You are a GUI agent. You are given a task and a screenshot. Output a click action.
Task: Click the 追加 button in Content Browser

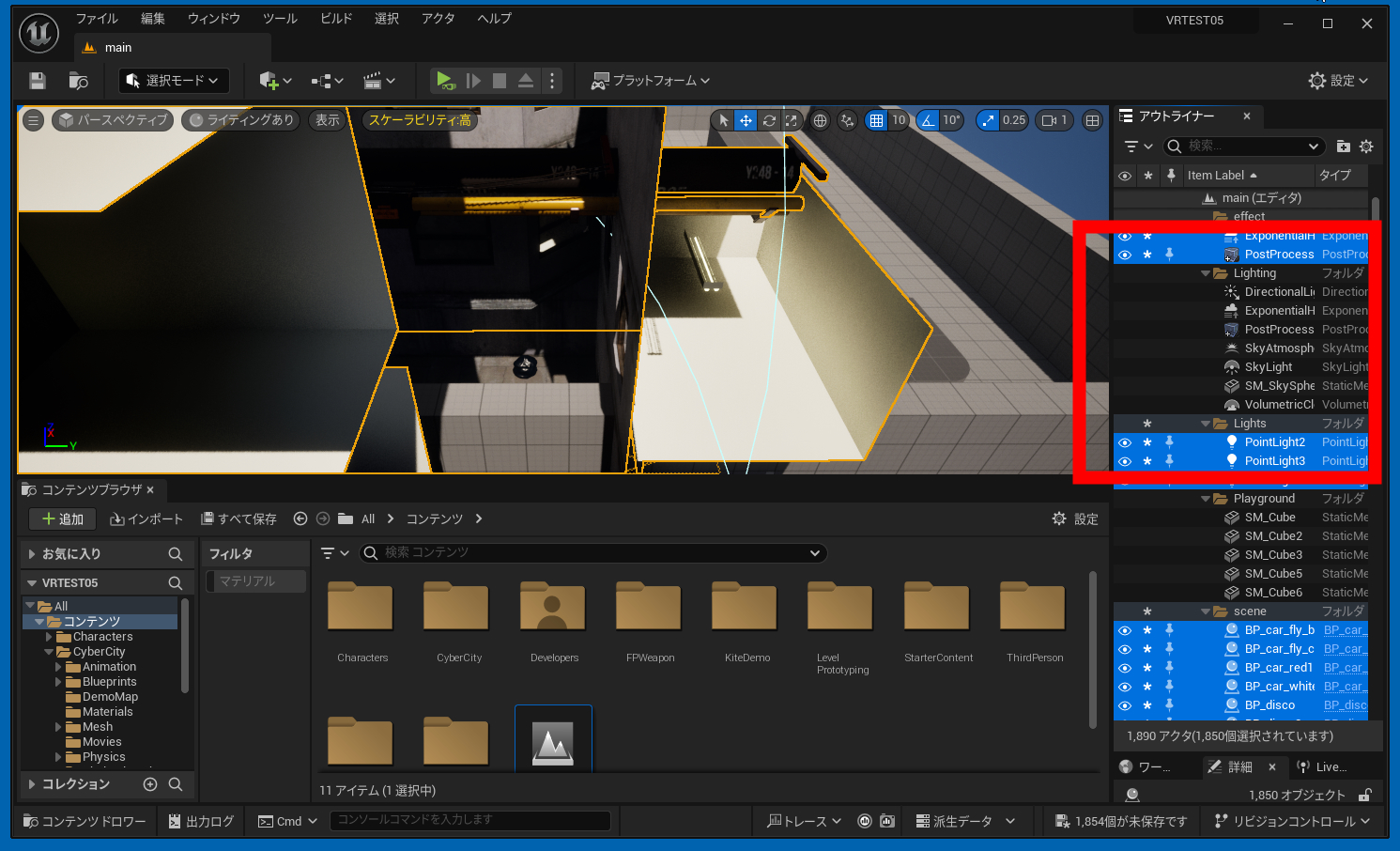pos(62,519)
